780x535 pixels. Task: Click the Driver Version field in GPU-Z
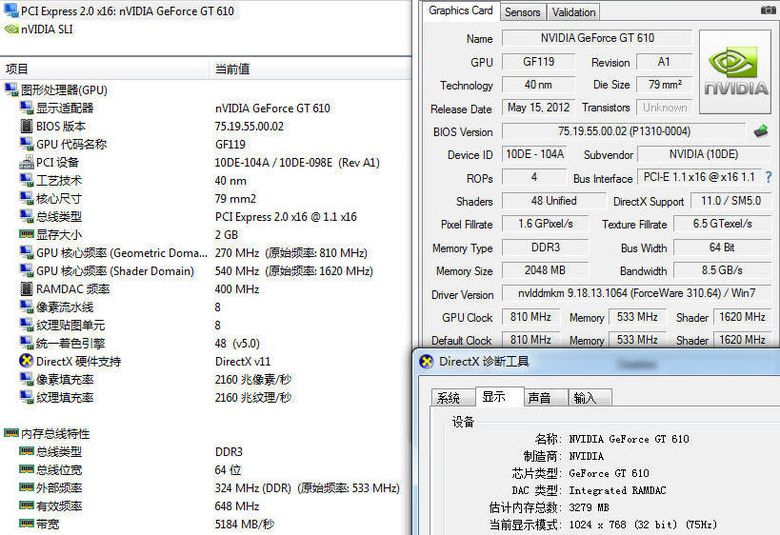(x=636, y=293)
